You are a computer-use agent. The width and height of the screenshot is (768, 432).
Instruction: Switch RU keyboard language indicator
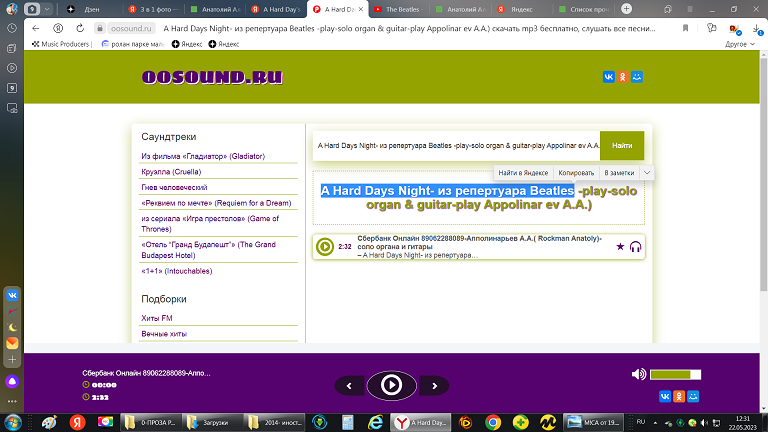click(x=641, y=422)
